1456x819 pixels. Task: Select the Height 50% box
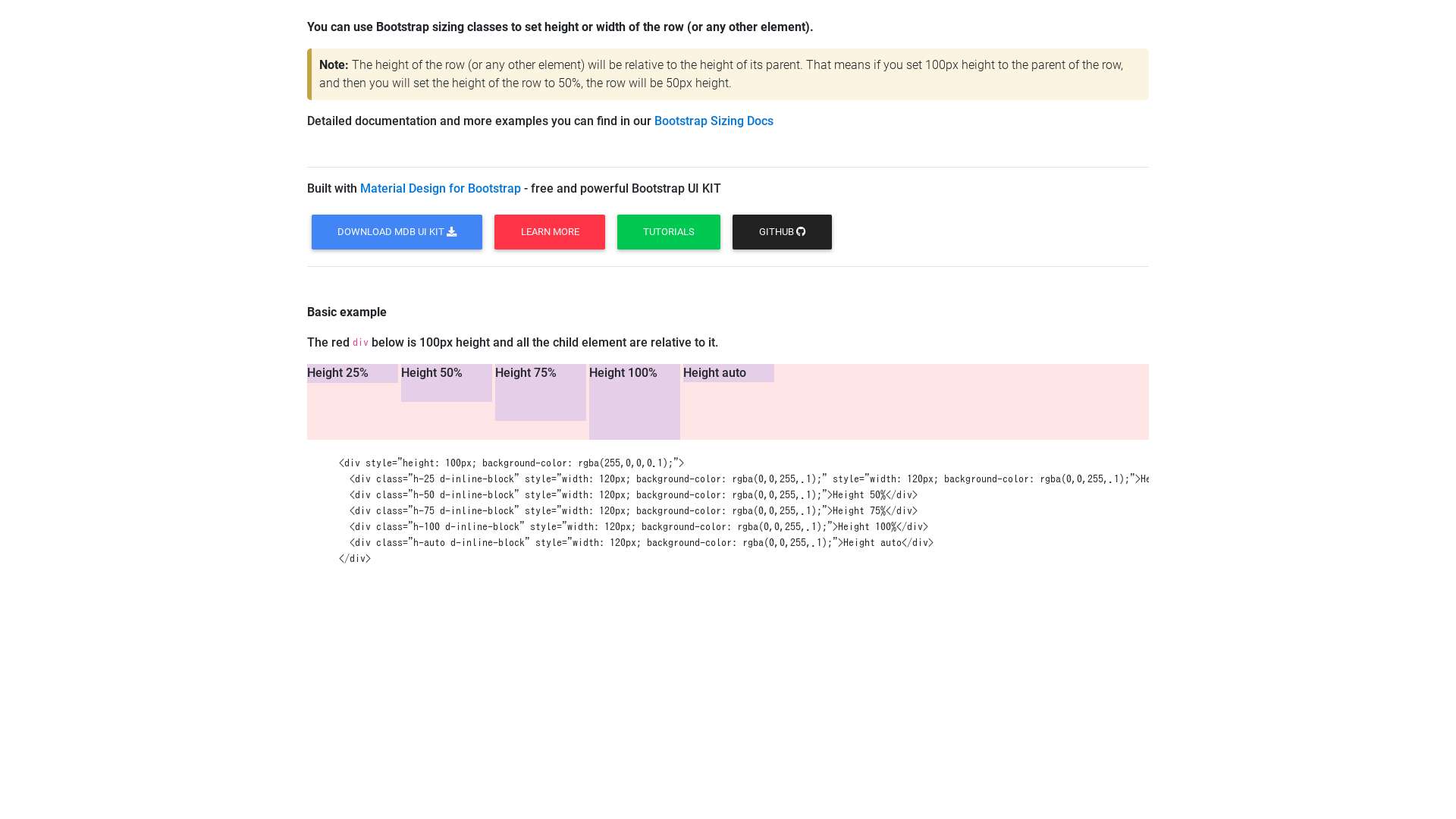447,383
